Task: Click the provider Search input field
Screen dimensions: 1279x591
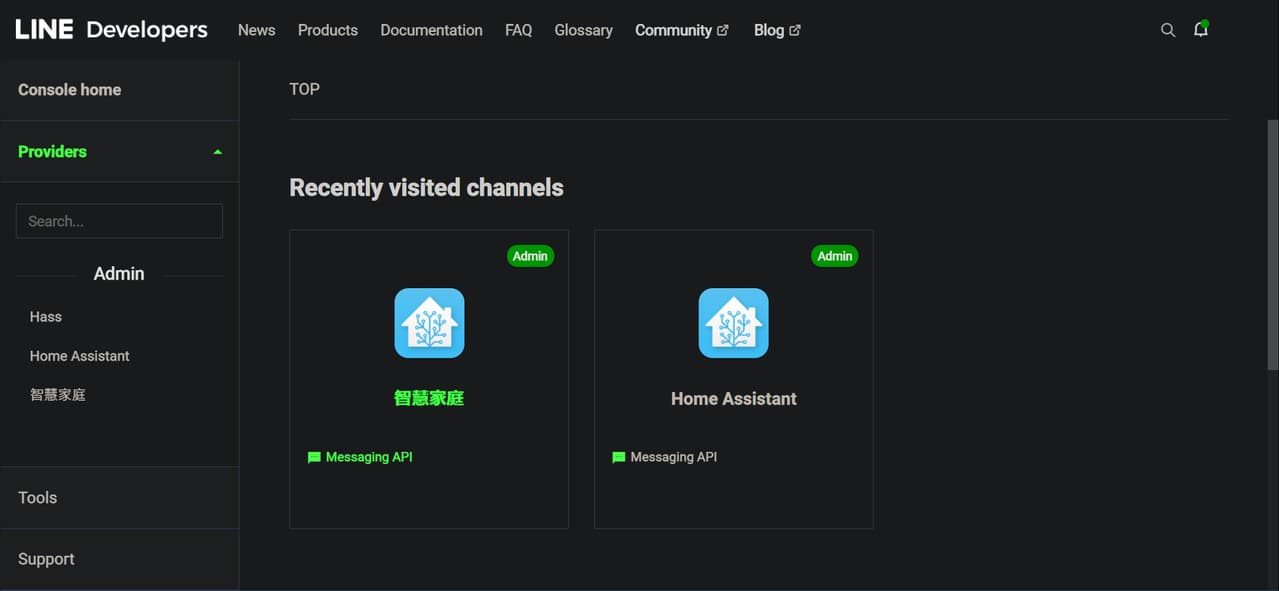Action: [119, 221]
